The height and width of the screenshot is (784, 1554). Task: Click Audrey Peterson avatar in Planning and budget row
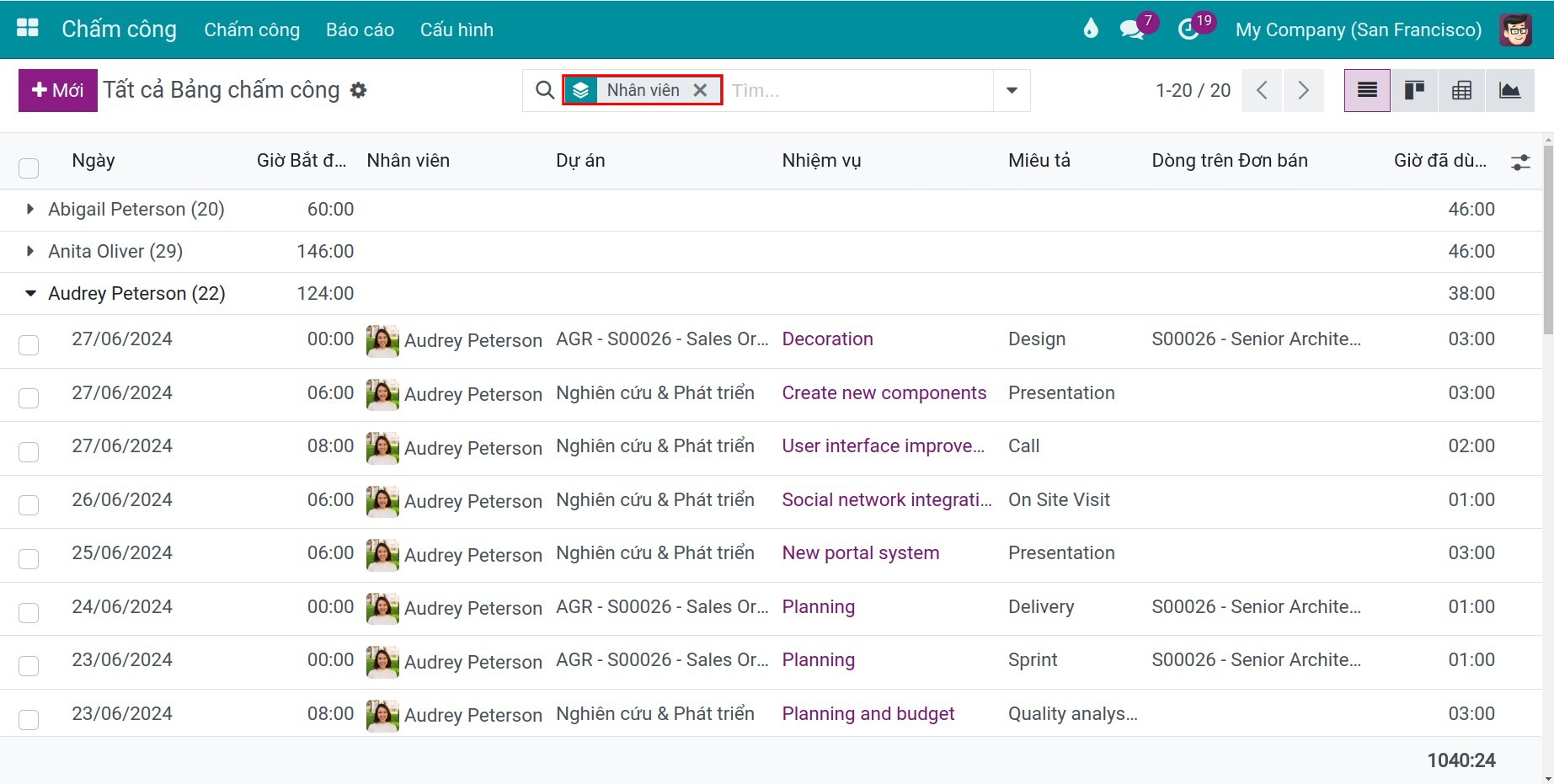382,715
